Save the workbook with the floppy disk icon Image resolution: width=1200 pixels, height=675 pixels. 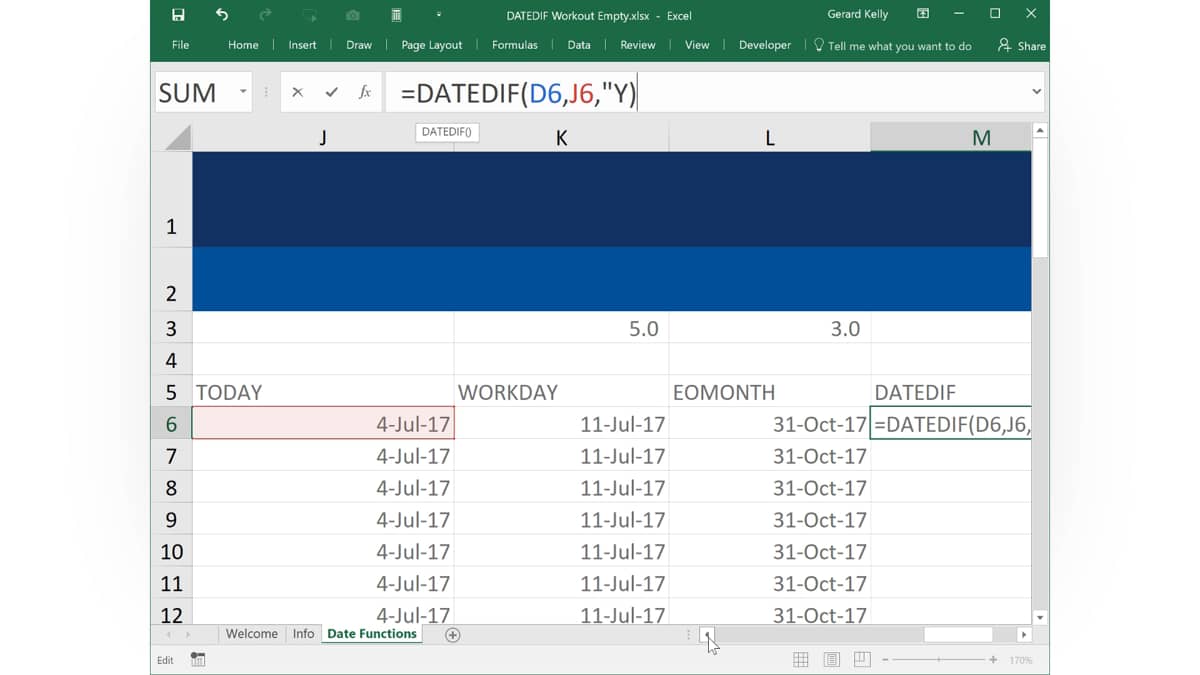click(x=178, y=15)
